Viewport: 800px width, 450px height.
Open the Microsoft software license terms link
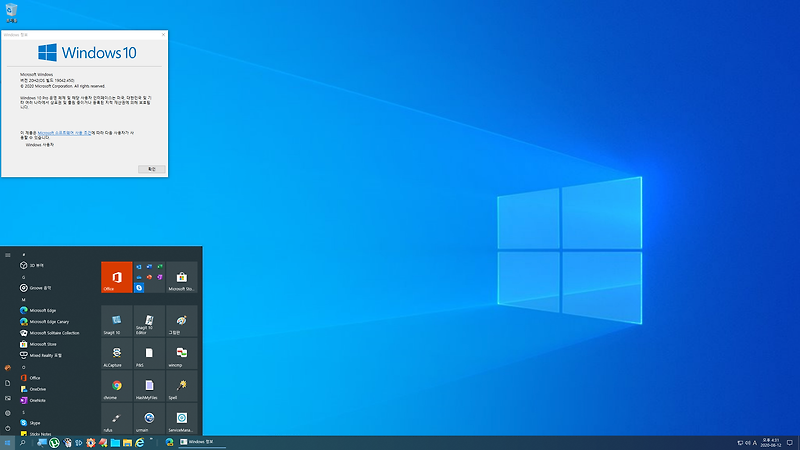click(x=65, y=133)
